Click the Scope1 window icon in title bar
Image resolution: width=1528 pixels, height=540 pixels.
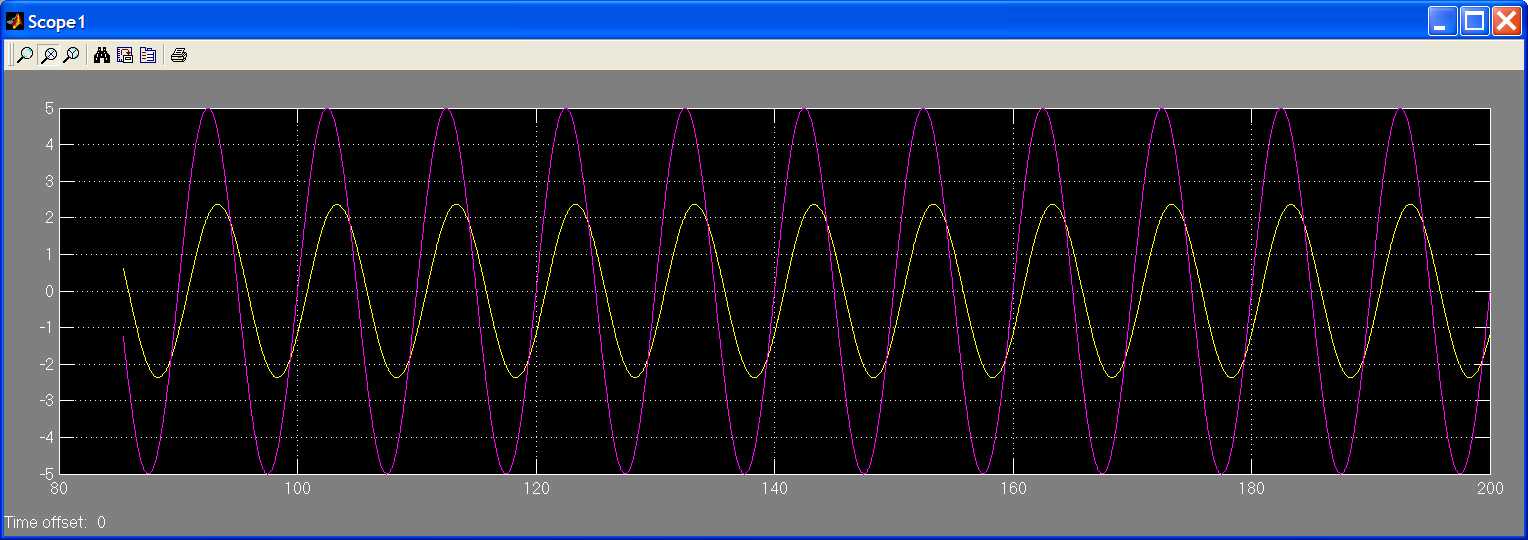(15, 21)
